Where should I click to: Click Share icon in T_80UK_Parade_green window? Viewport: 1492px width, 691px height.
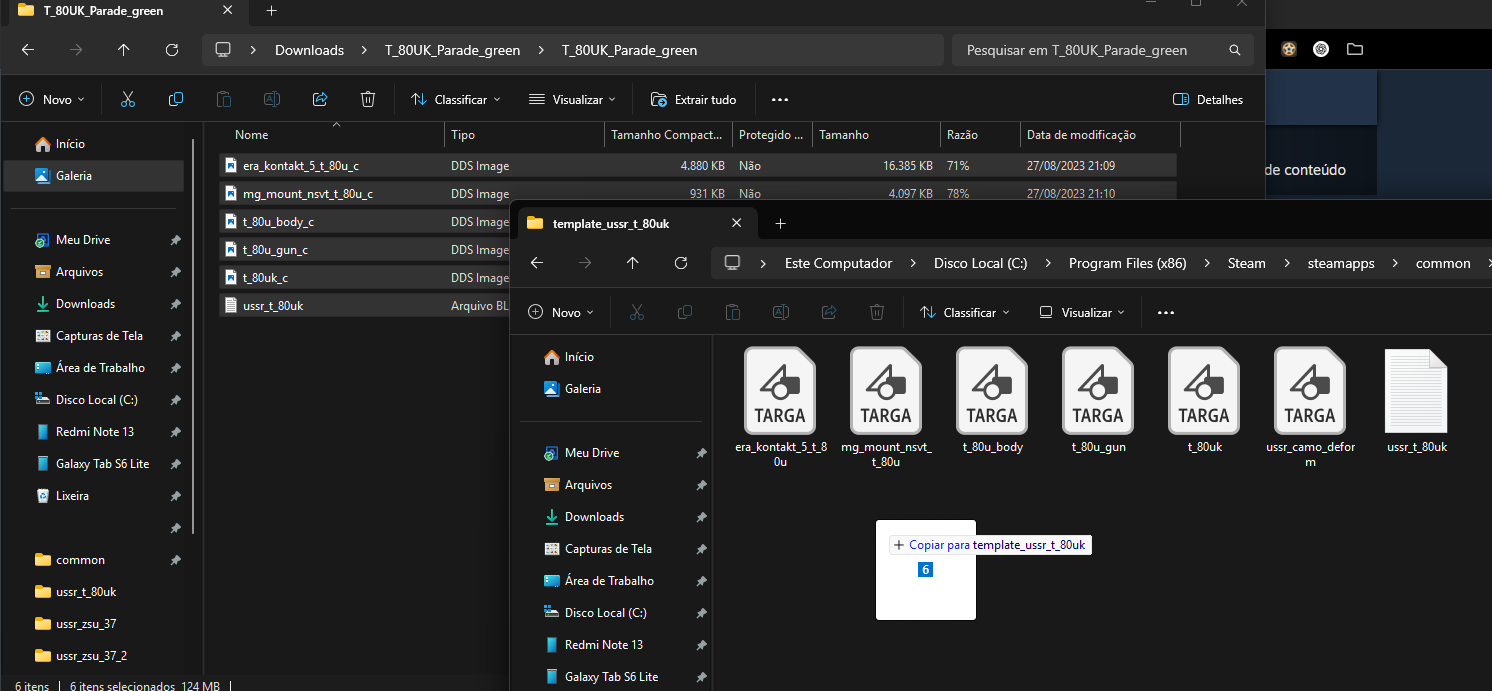coord(320,99)
